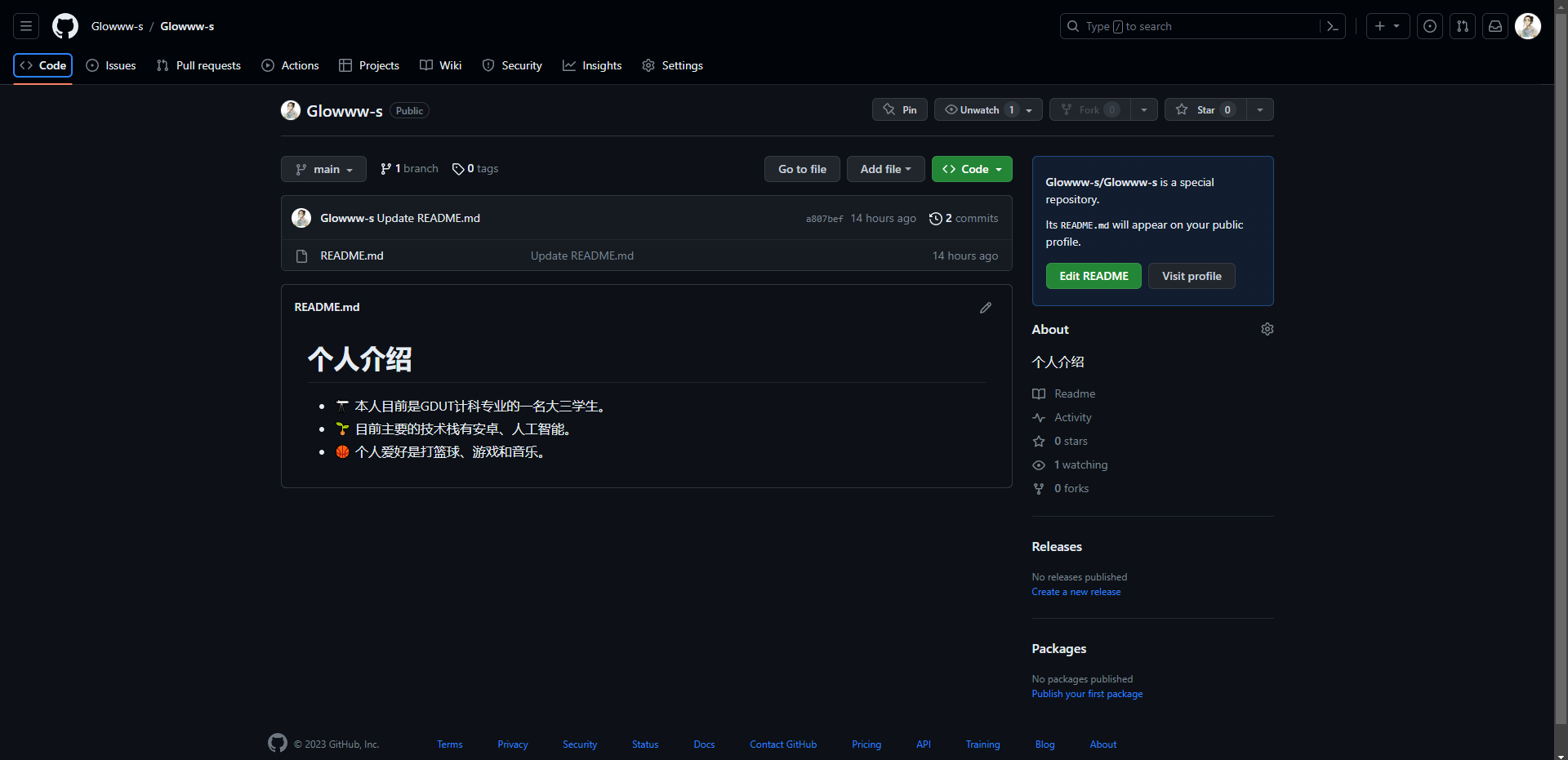Go to GitHub homepage via Octocat logo
Image resolution: width=1568 pixels, height=760 pixels.
(65, 26)
